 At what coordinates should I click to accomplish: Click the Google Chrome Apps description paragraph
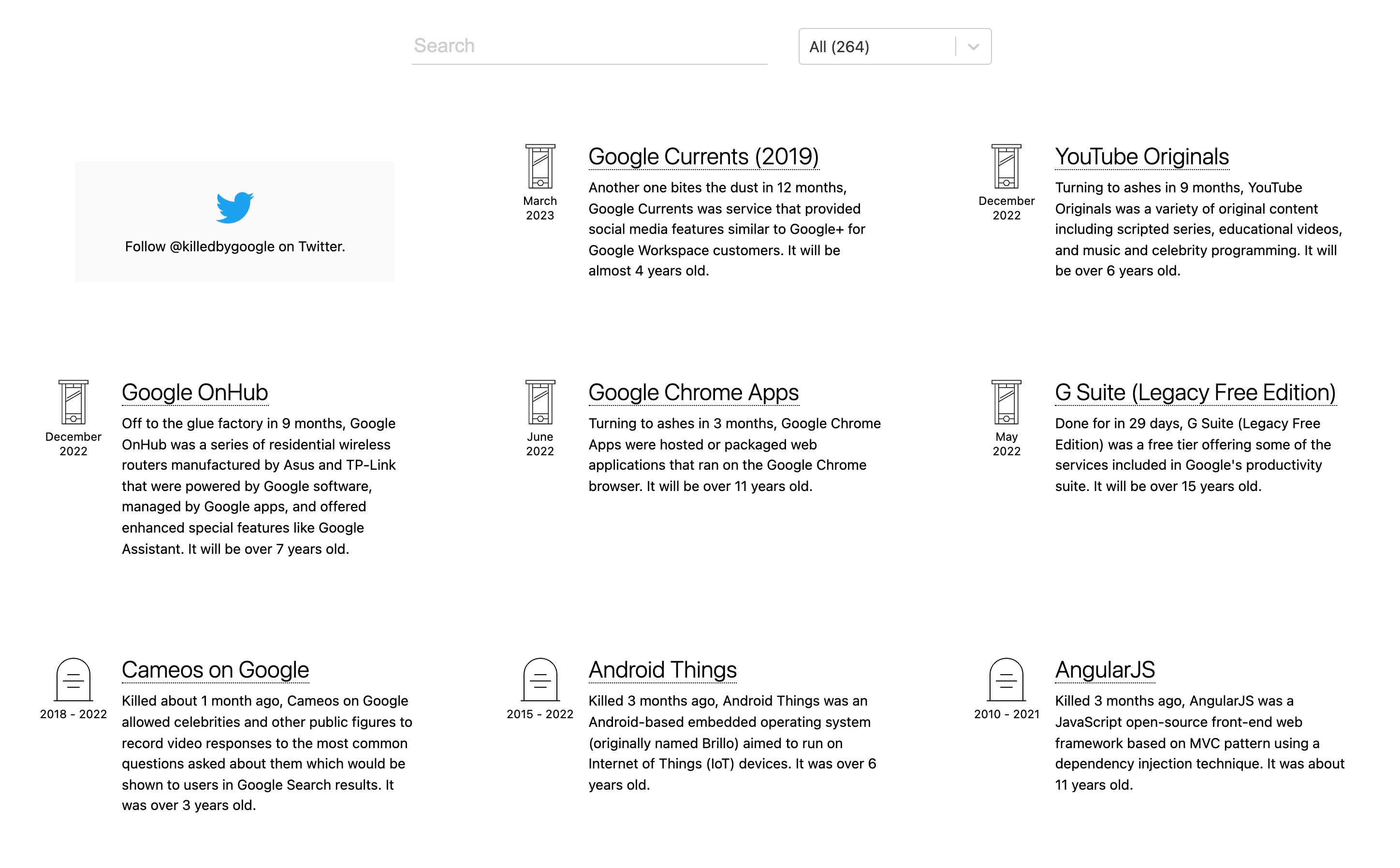[x=734, y=455]
